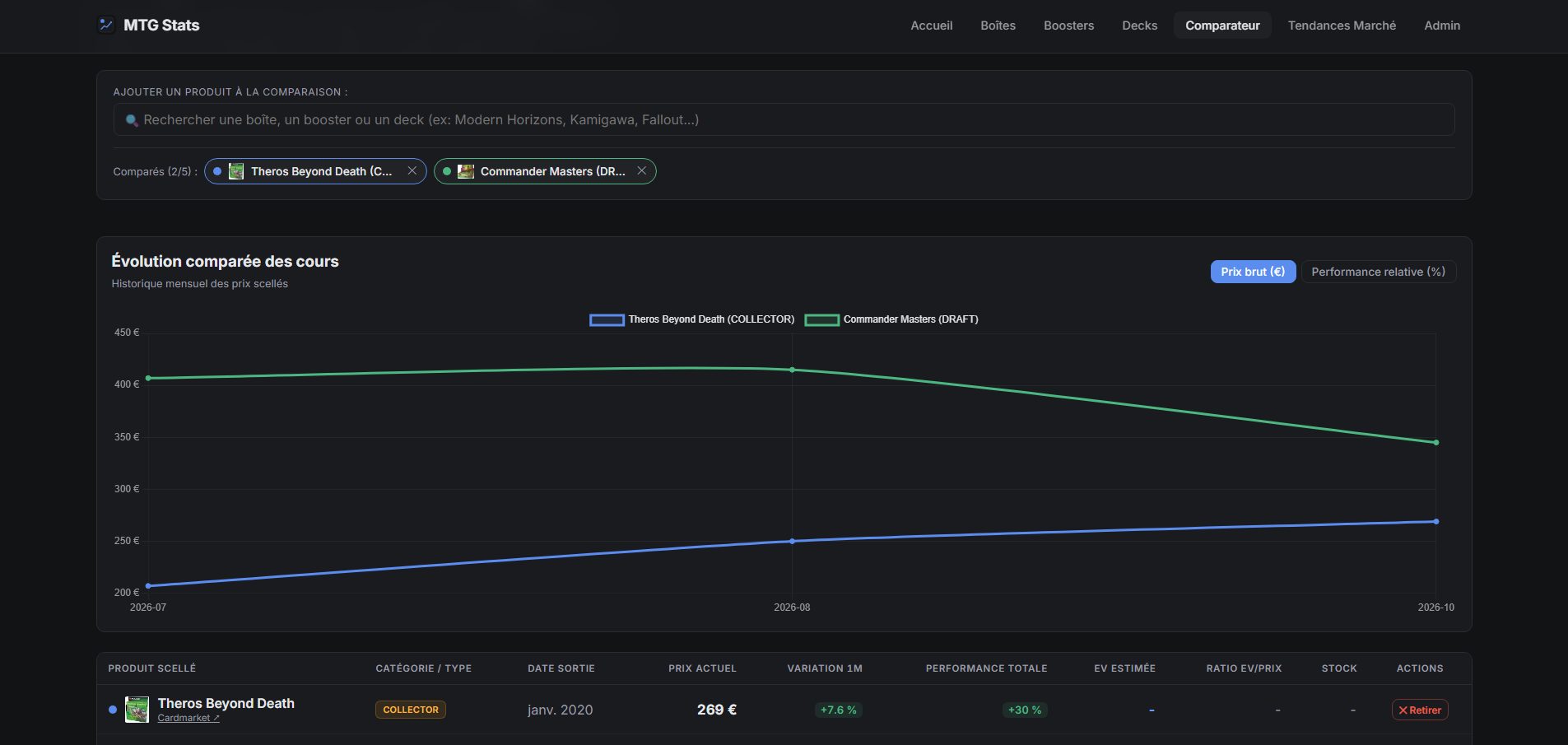This screenshot has height=745, width=1568.
Task: Click Theros Beyond Death product name
Action: click(x=226, y=703)
